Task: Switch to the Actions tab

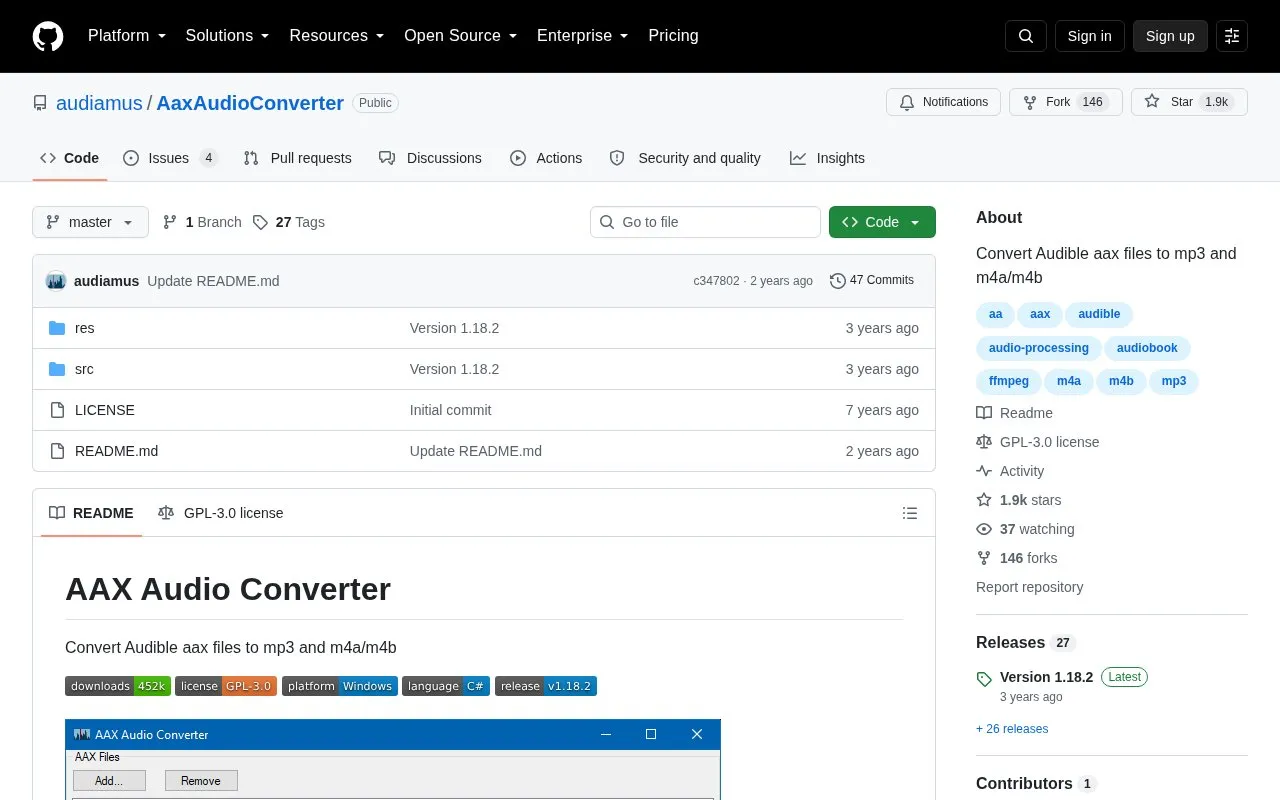Action: 546,158
